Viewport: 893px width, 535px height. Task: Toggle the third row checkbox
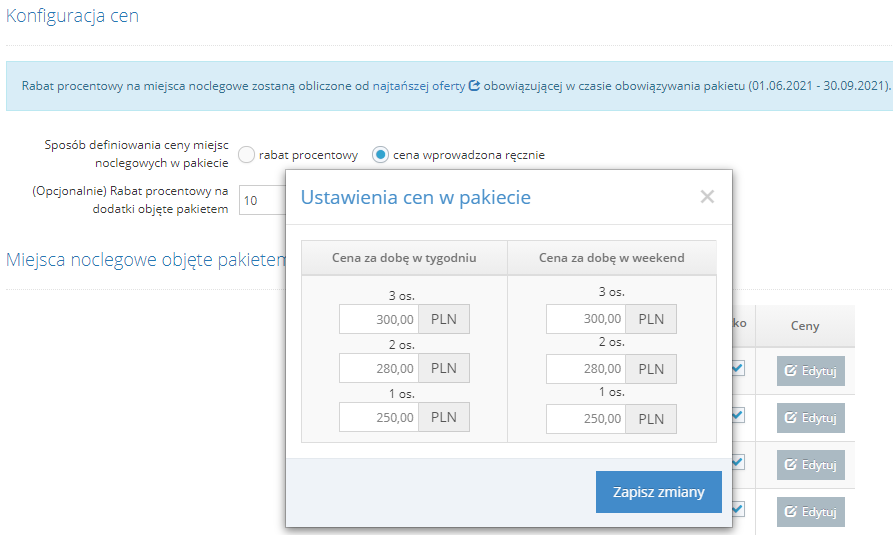[x=738, y=462]
